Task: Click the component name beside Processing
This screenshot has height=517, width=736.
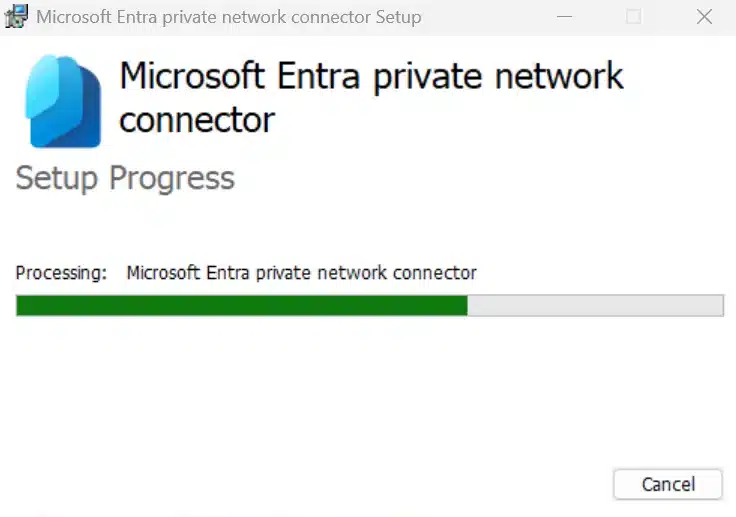Action: 301,273
